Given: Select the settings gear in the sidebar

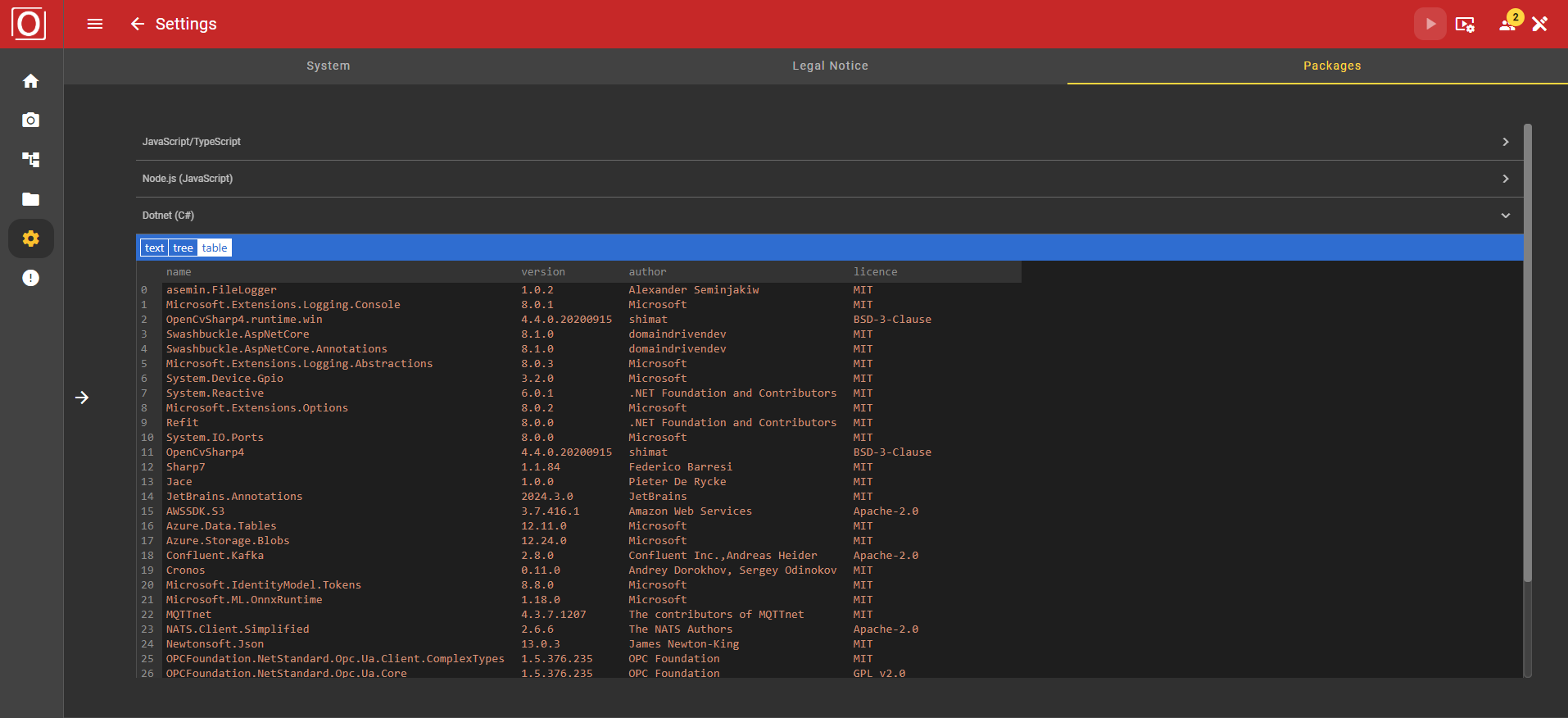Looking at the screenshot, I should (31, 239).
